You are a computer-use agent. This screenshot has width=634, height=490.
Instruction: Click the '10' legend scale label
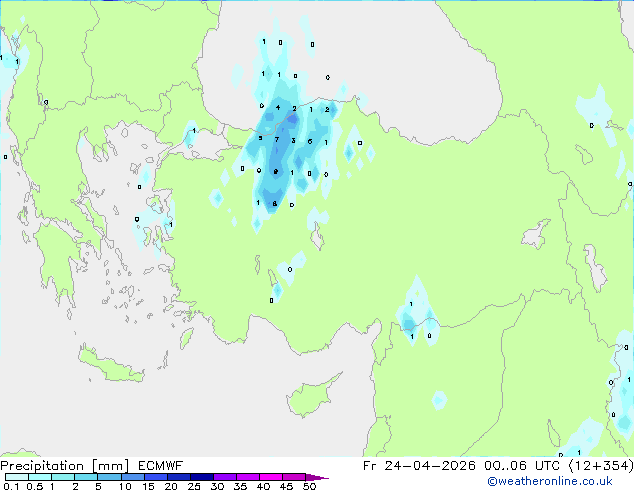coord(125,486)
